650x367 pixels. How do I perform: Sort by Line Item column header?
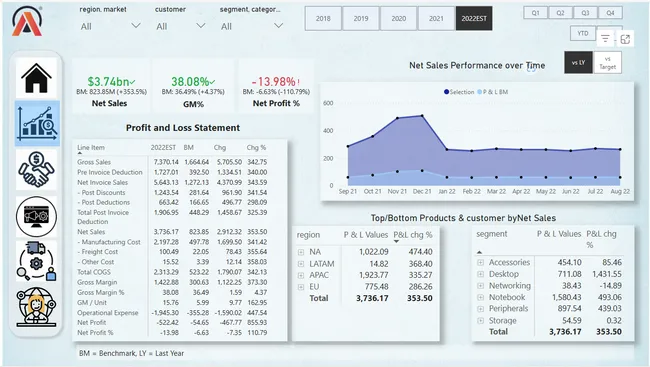[x=91, y=148]
